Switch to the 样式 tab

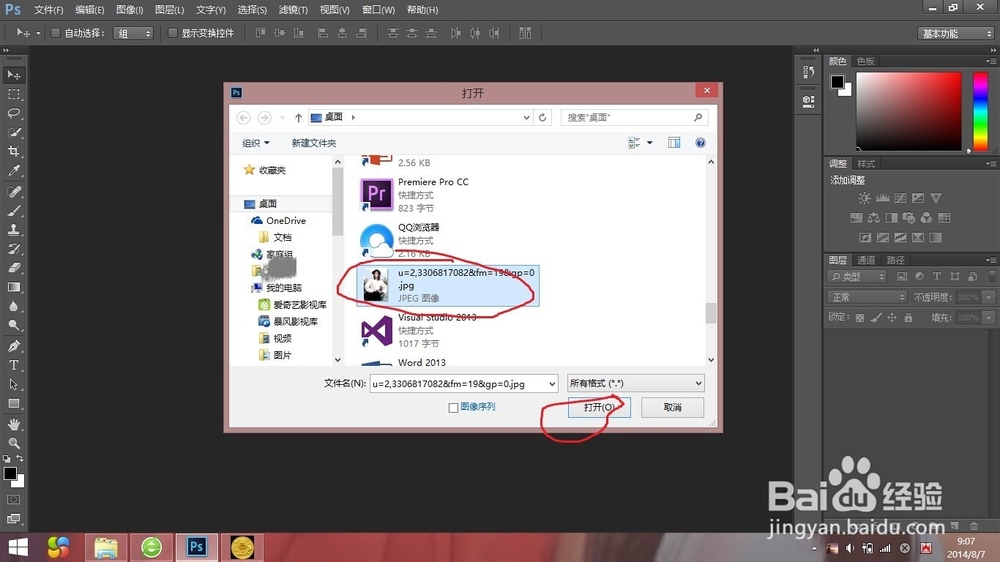pos(866,164)
